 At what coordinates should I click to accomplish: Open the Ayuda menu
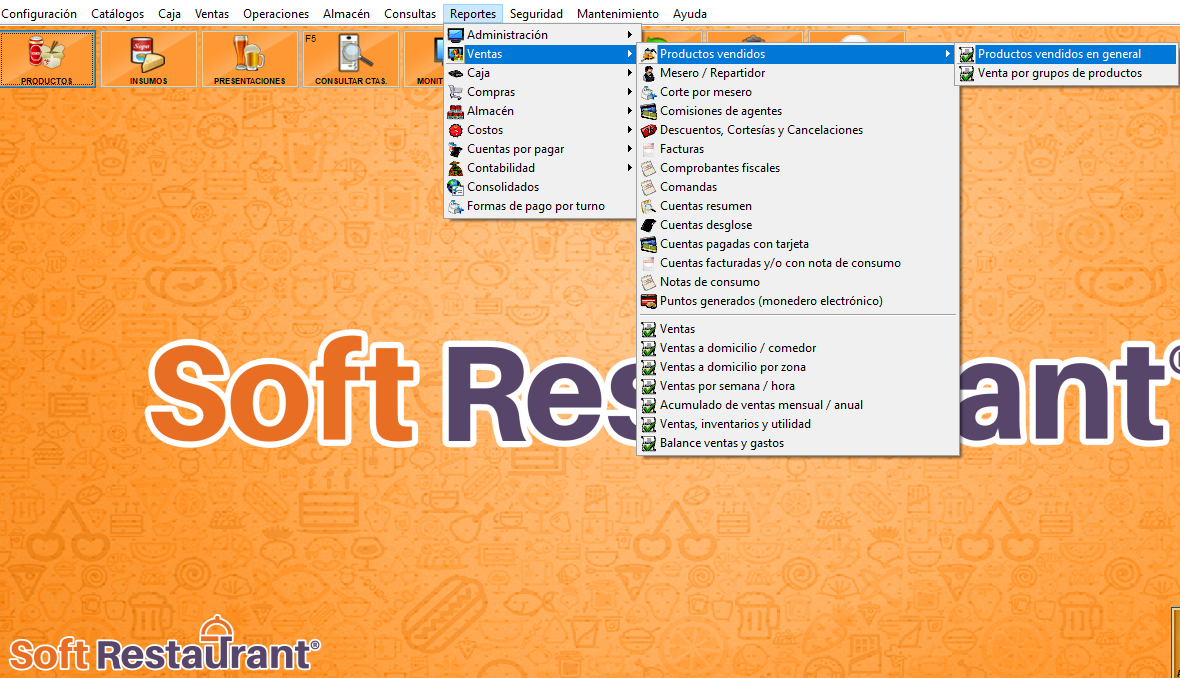(x=689, y=14)
